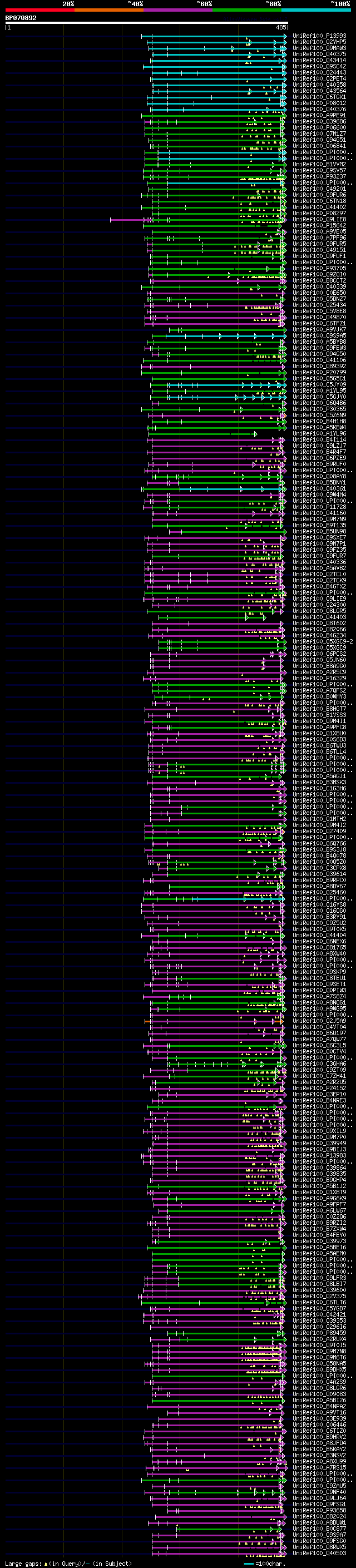Open hit UniRef100_C6TFZ1

point(319,324)
